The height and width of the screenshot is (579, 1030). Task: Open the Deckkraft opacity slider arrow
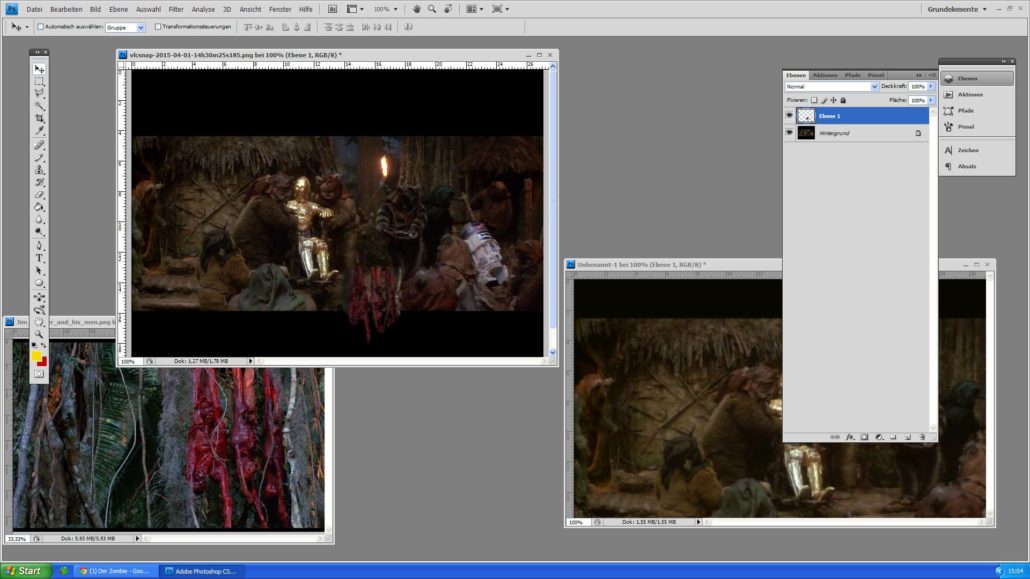pos(931,87)
